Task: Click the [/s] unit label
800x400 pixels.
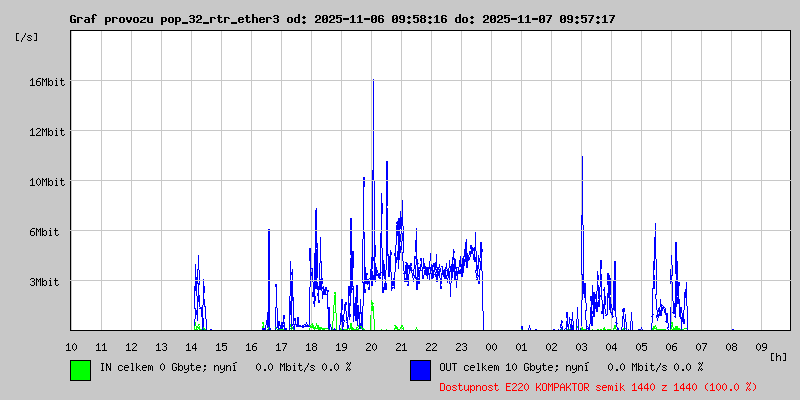Action: pos(27,37)
